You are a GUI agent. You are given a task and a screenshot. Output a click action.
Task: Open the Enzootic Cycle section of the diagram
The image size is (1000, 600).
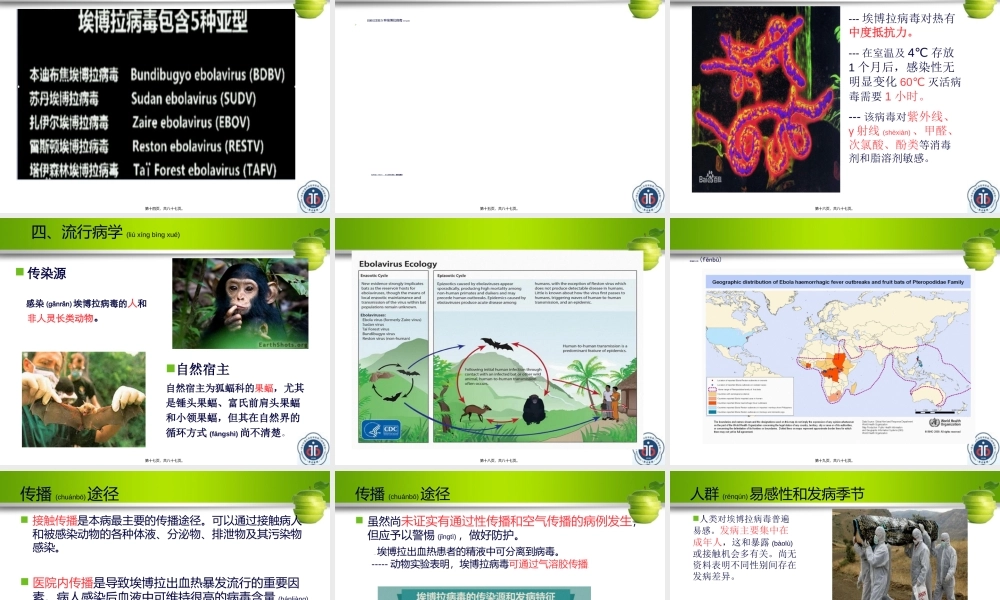pos(375,276)
